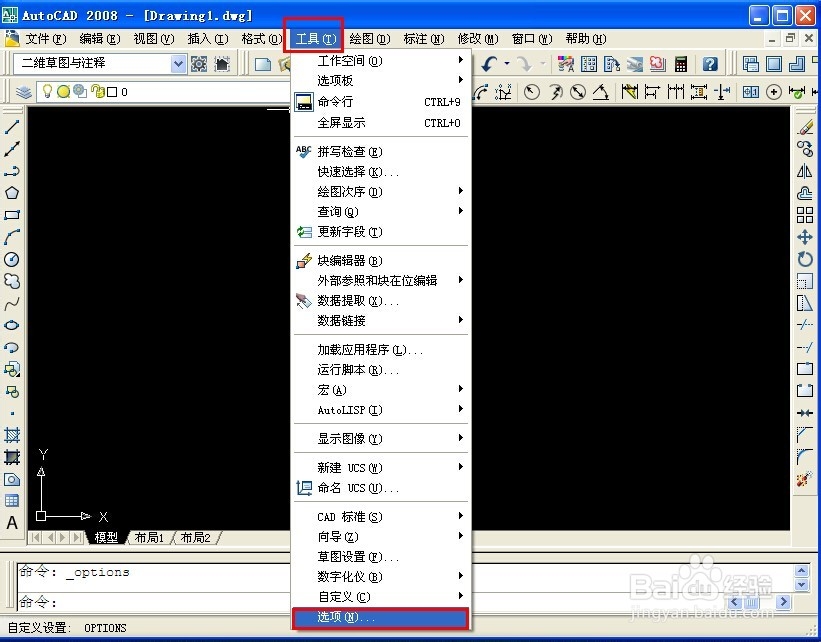The image size is (821, 642).
Task: Click the New drawing file icon
Action: click(x=263, y=64)
